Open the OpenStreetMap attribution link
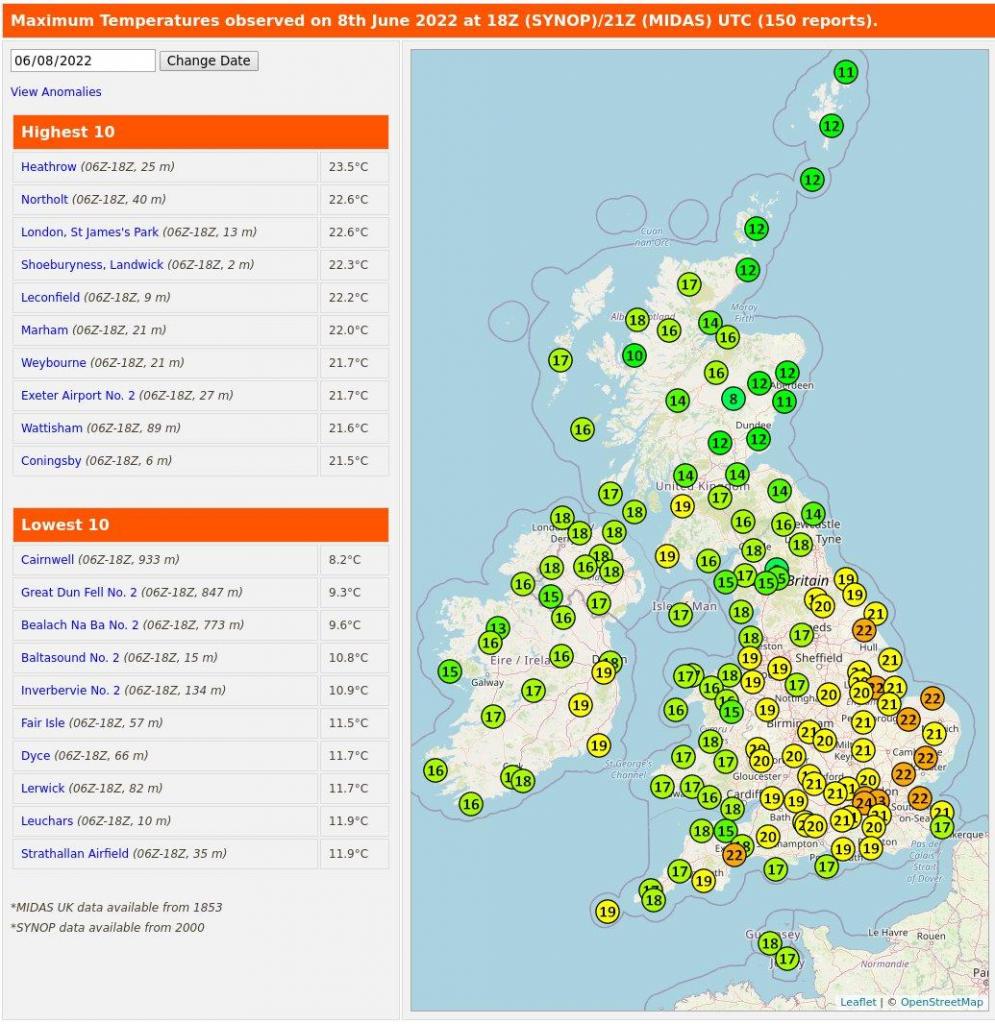Viewport: 995px width, 1024px height. [x=941, y=1002]
